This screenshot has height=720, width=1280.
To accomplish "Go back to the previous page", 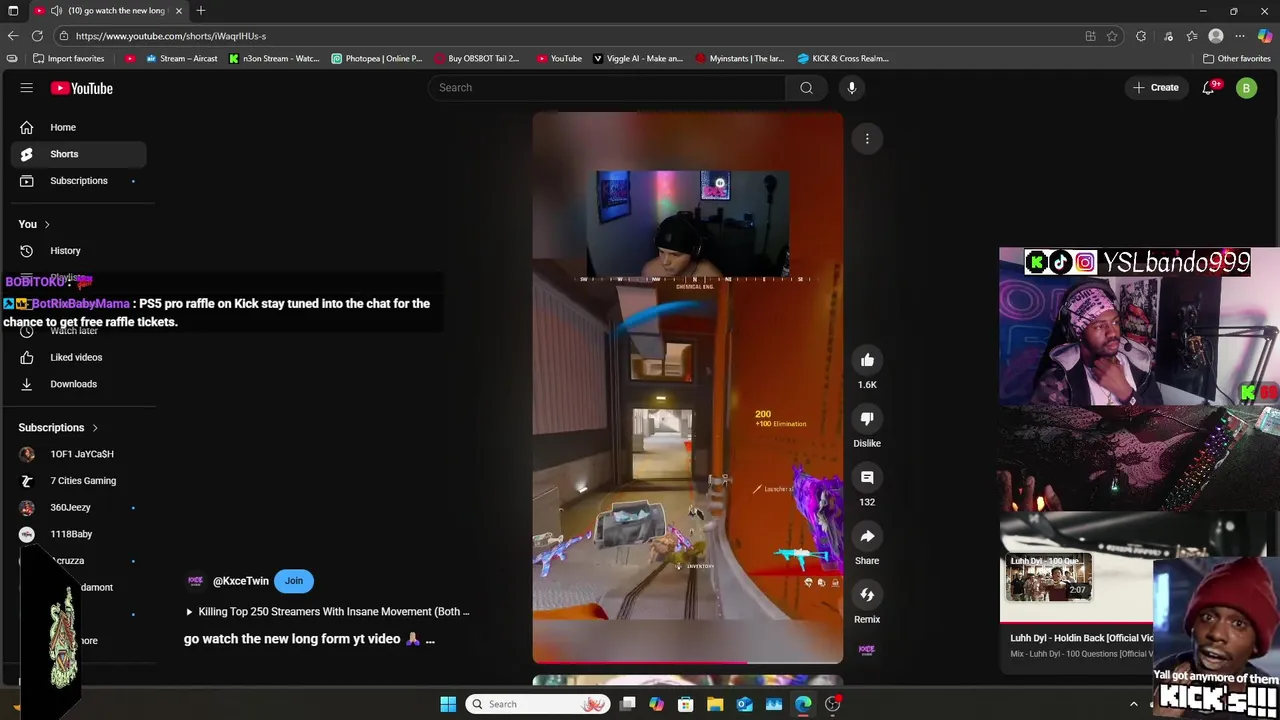I will click(12, 36).
